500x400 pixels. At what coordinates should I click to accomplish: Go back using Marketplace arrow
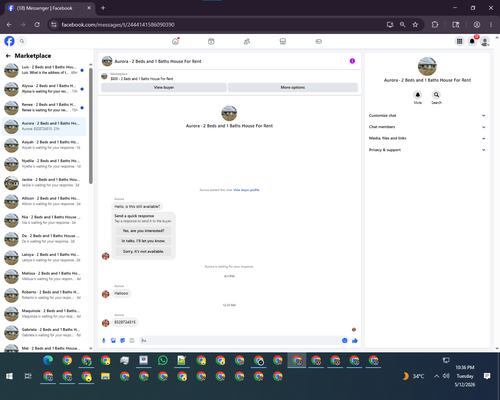[x=8, y=56]
